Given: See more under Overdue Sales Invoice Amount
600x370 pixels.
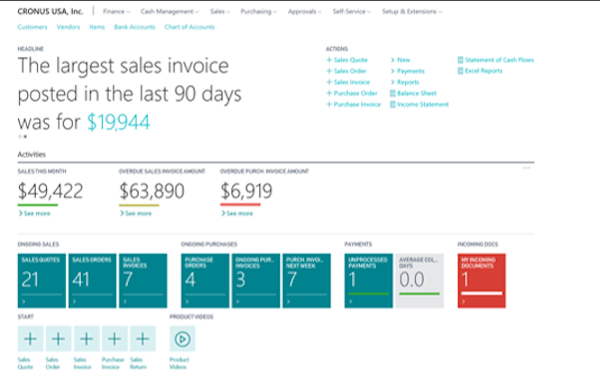Looking at the screenshot, I should pyautogui.click(x=135, y=213).
